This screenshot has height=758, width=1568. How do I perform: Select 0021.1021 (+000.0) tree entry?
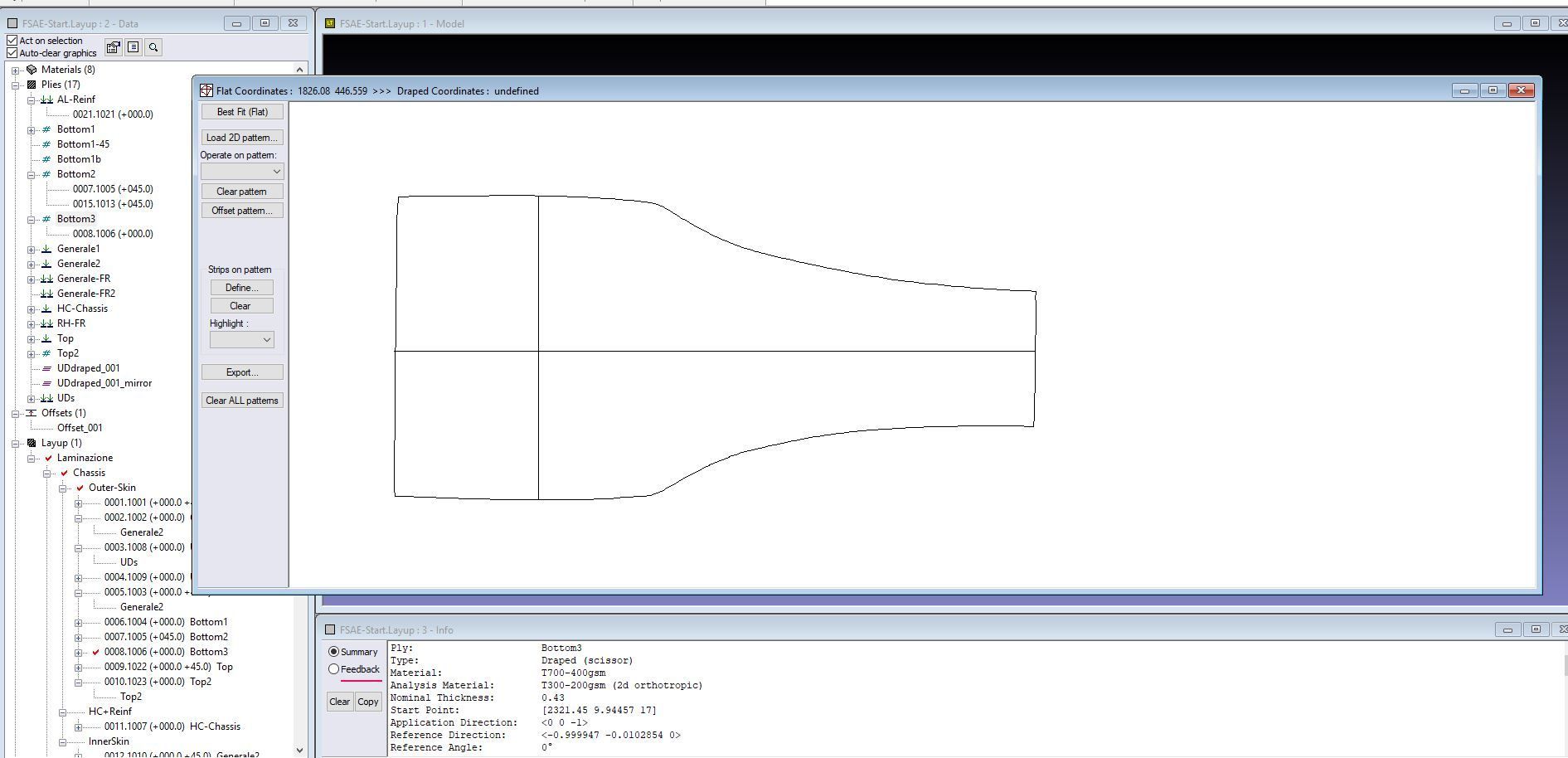113,114
